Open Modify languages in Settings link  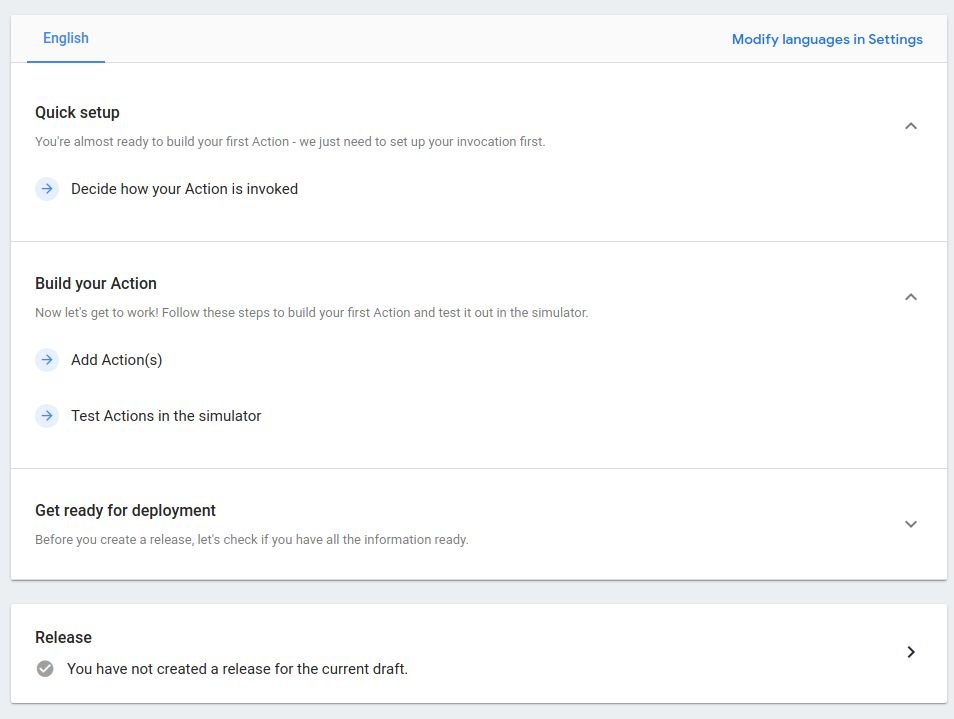point(827,40)
